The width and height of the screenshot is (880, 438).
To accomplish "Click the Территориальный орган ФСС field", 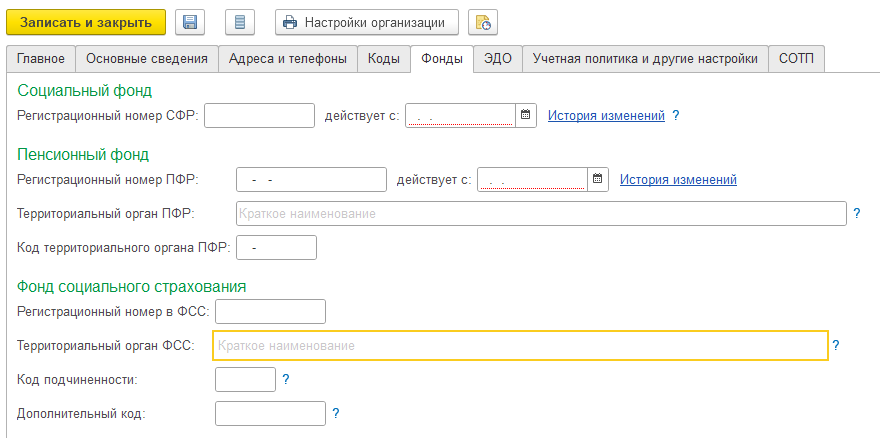I will (520, 345).
